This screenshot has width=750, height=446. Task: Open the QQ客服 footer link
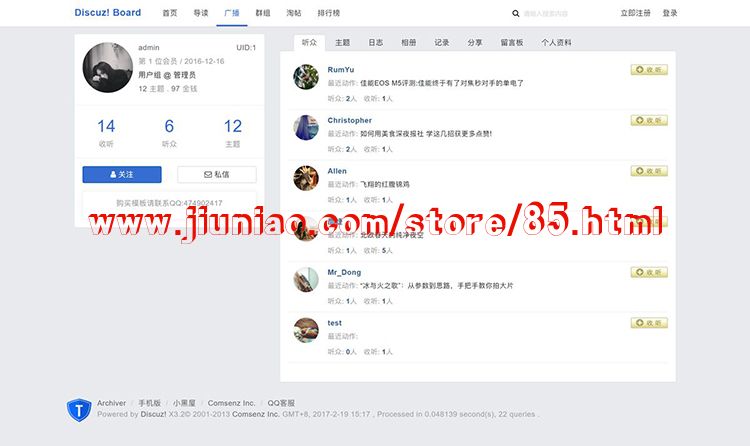pyautogui.click(x=281, y=403)
